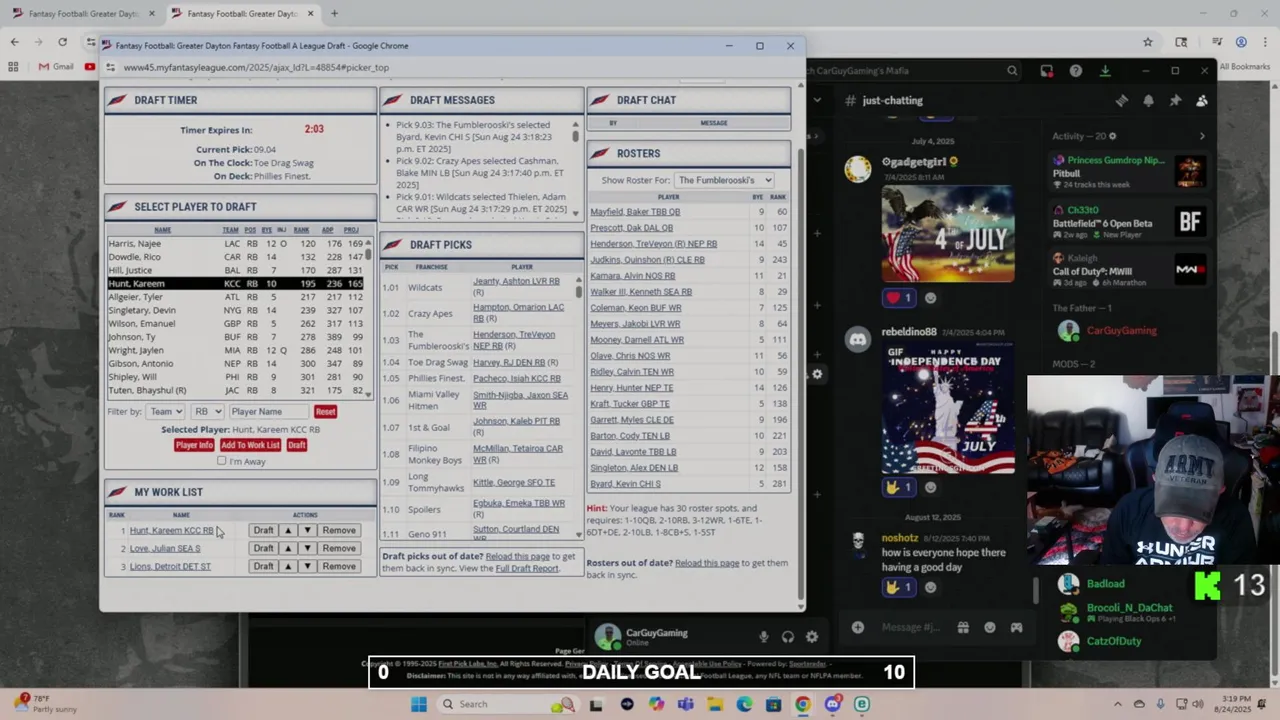Open RB position filter dropdown

[207, 411]
